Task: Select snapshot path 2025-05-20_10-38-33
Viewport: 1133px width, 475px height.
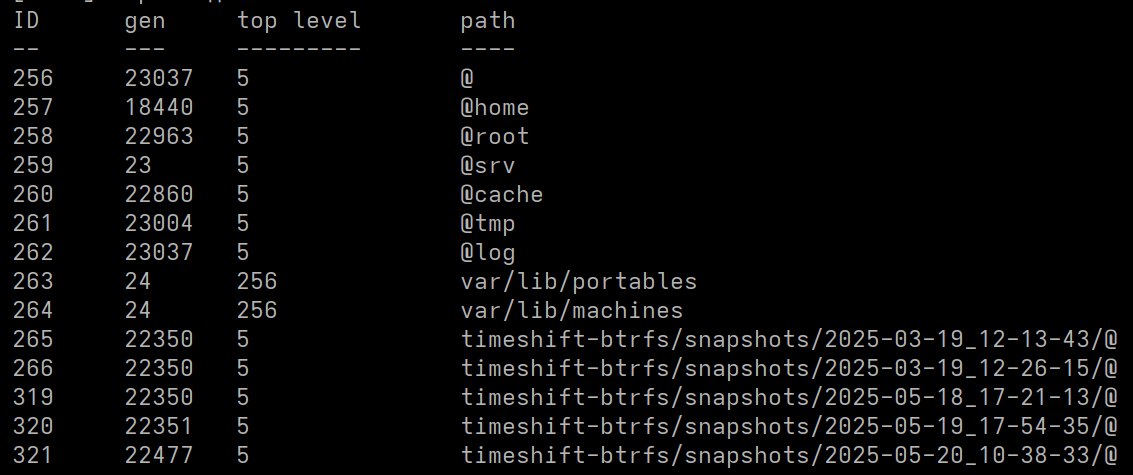Action: click(x=789, y=455)
